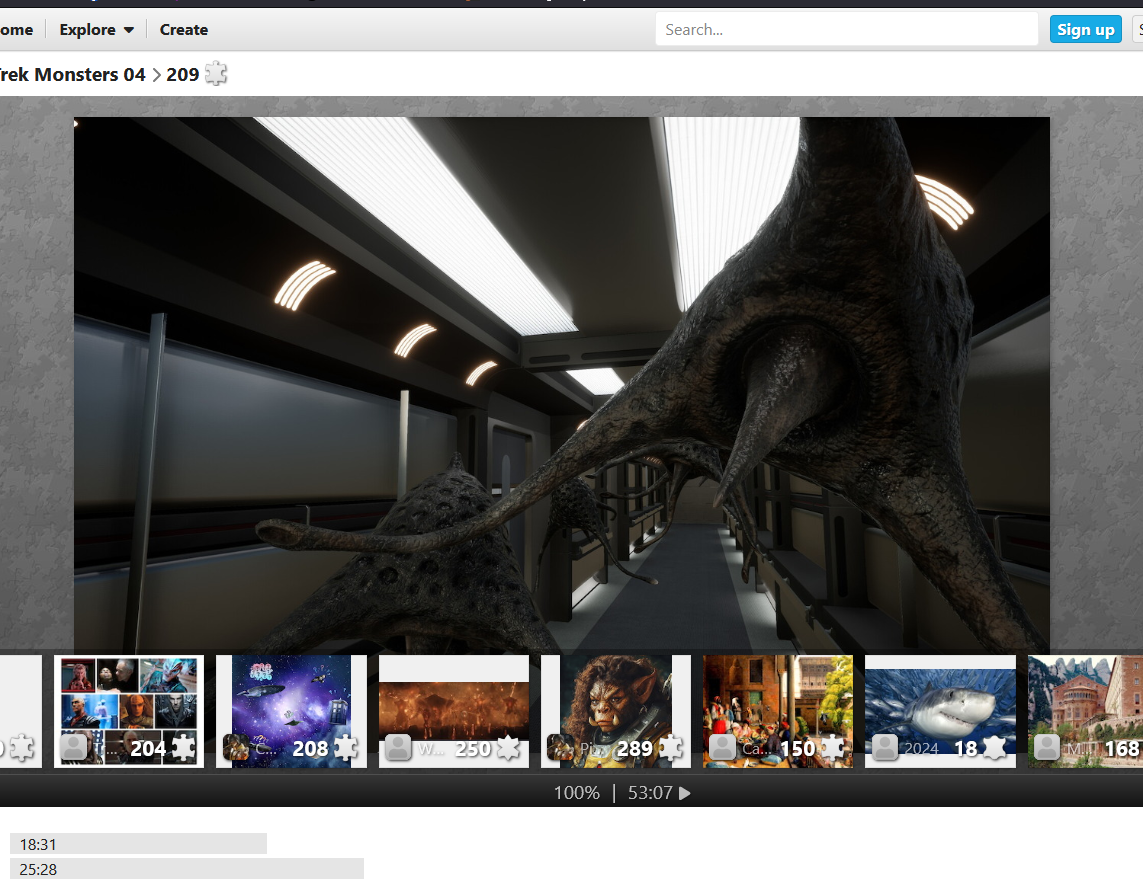Click the user avatar on the 204 thumbnail

74,748
